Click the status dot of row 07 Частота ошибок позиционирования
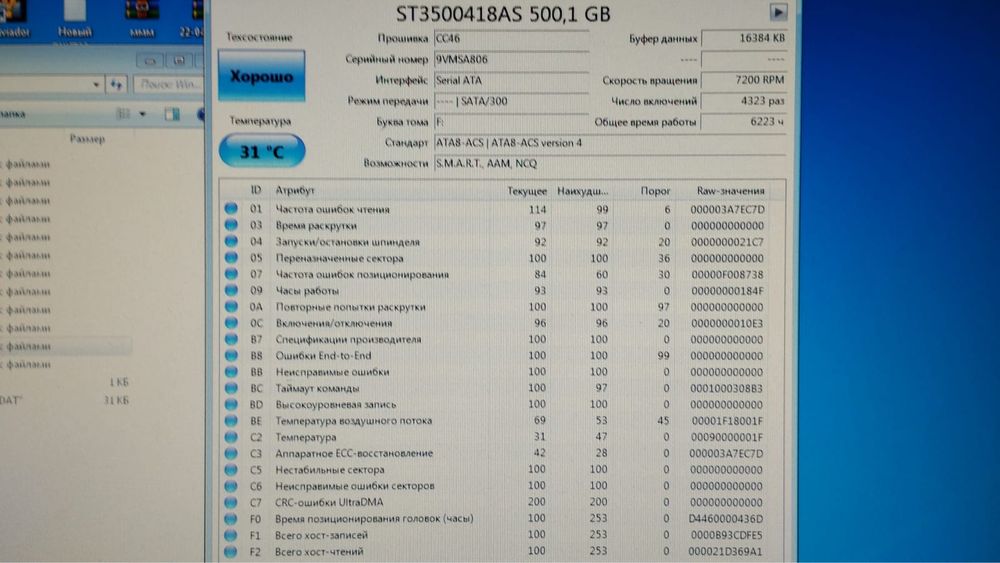This screenshot has height=563, width=1000. [231, 274]
